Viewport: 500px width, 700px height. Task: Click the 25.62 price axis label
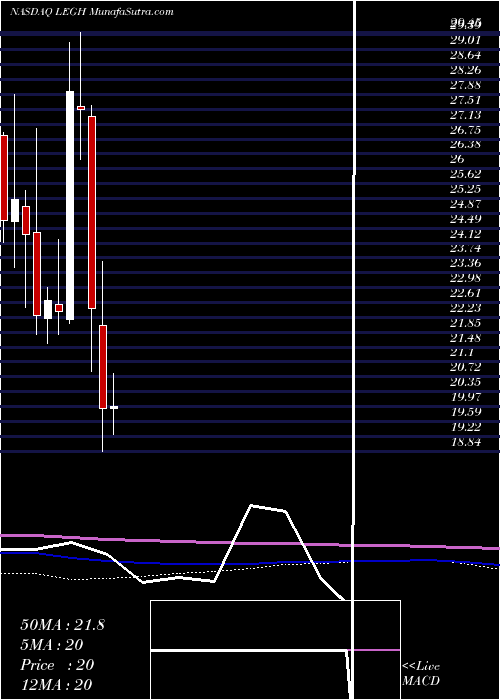465,174
